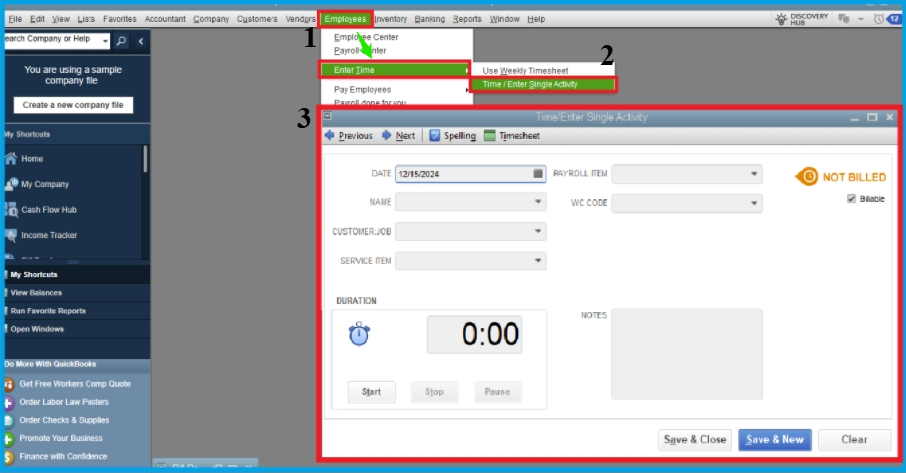Click the Save & New button
This screenshot has width=906, height=473.
[774, 440]
